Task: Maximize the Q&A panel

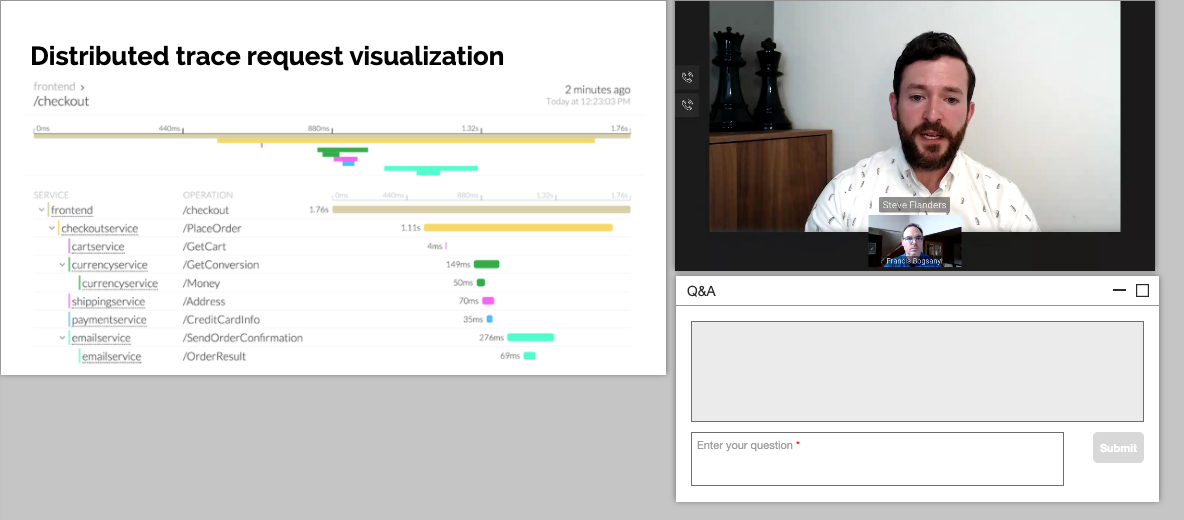Action: click(1142, 291)
